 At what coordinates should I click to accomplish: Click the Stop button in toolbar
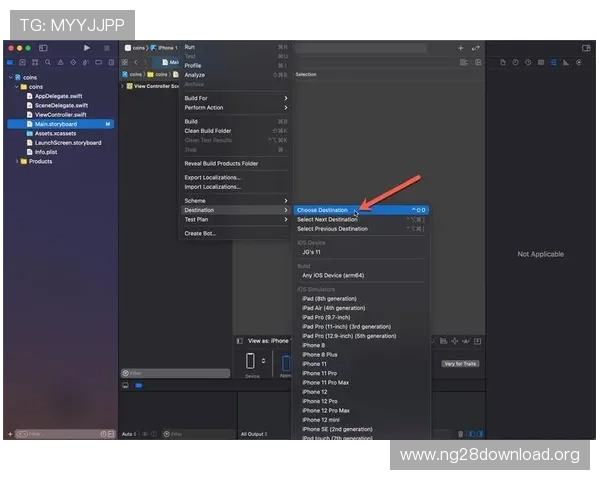pos(104,47)
